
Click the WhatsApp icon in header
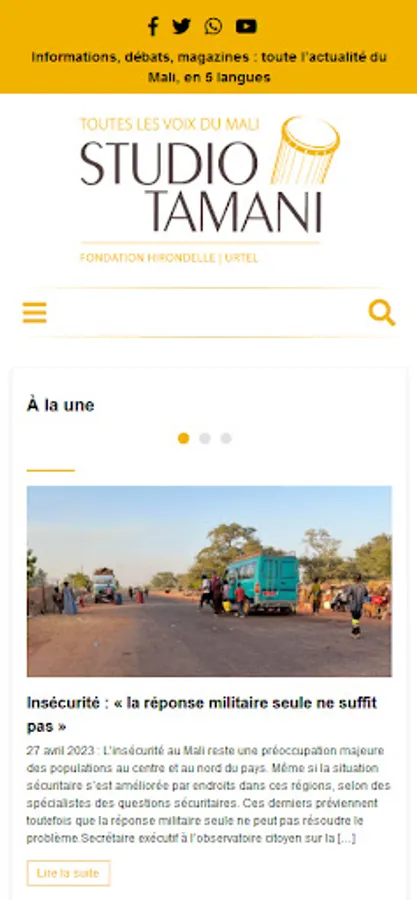213,26
